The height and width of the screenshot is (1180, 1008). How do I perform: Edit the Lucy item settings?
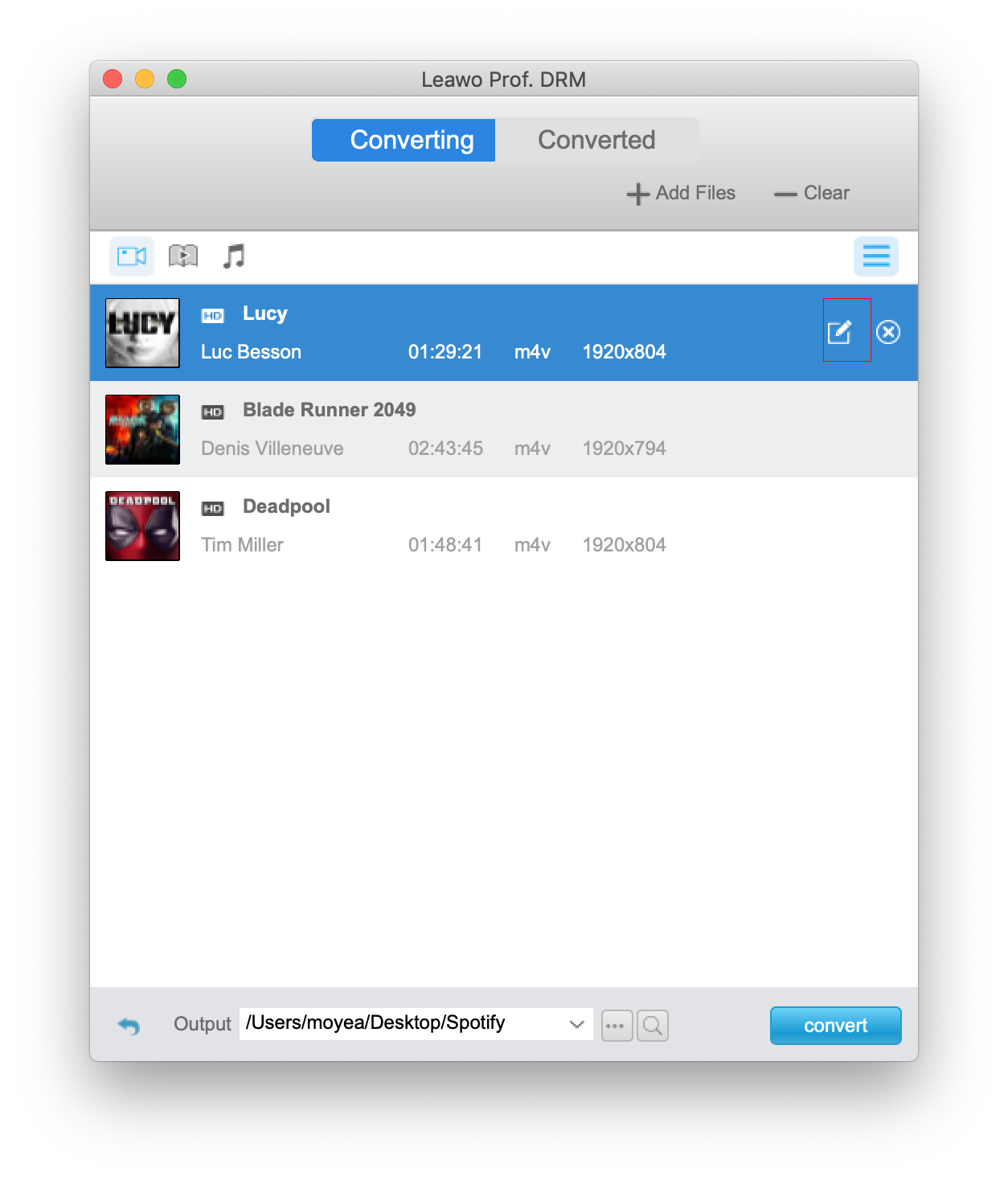840,331
